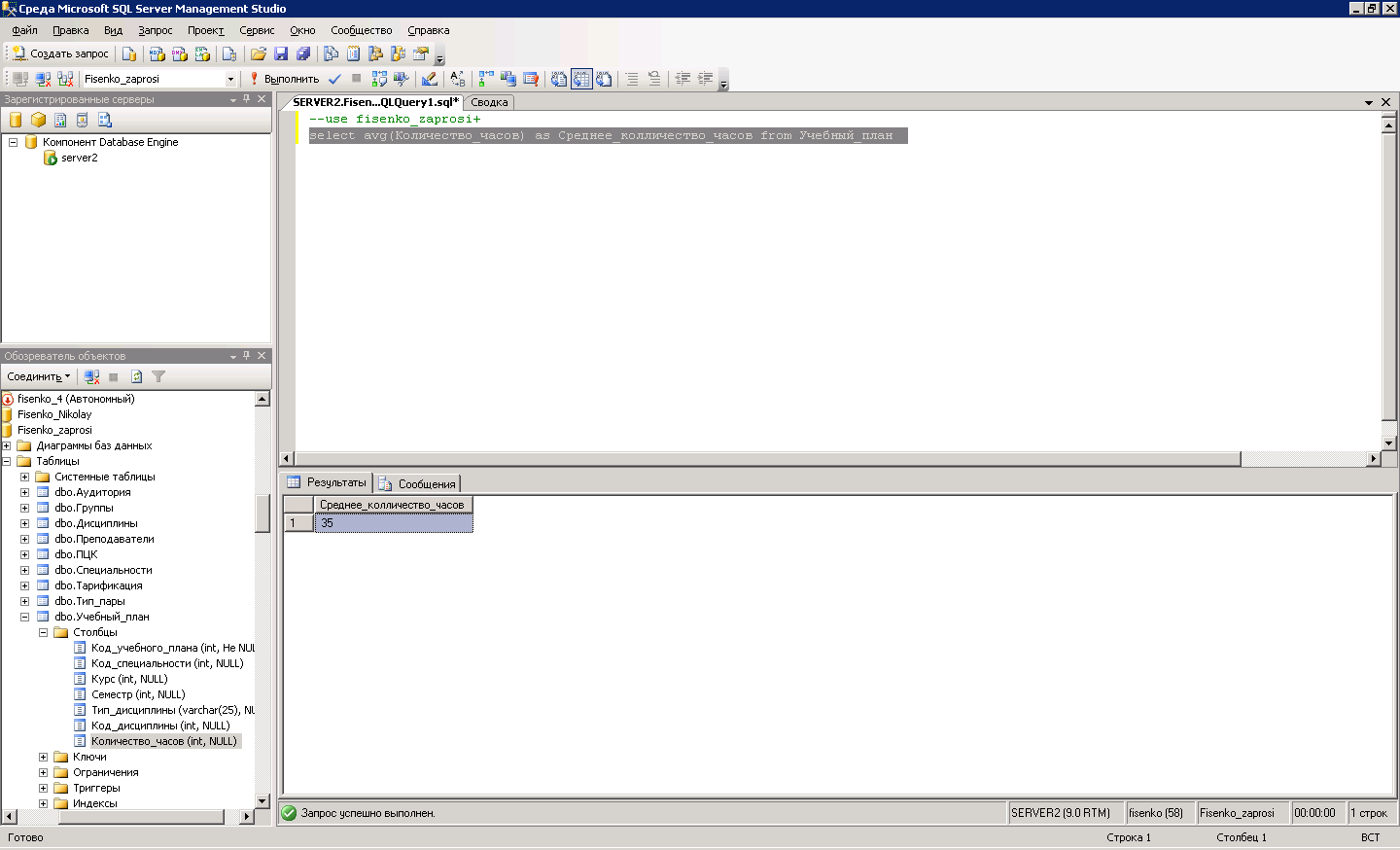Toggle results to text mode
The width and height of the screenshot is (1400, 850).
click(559, 79)
